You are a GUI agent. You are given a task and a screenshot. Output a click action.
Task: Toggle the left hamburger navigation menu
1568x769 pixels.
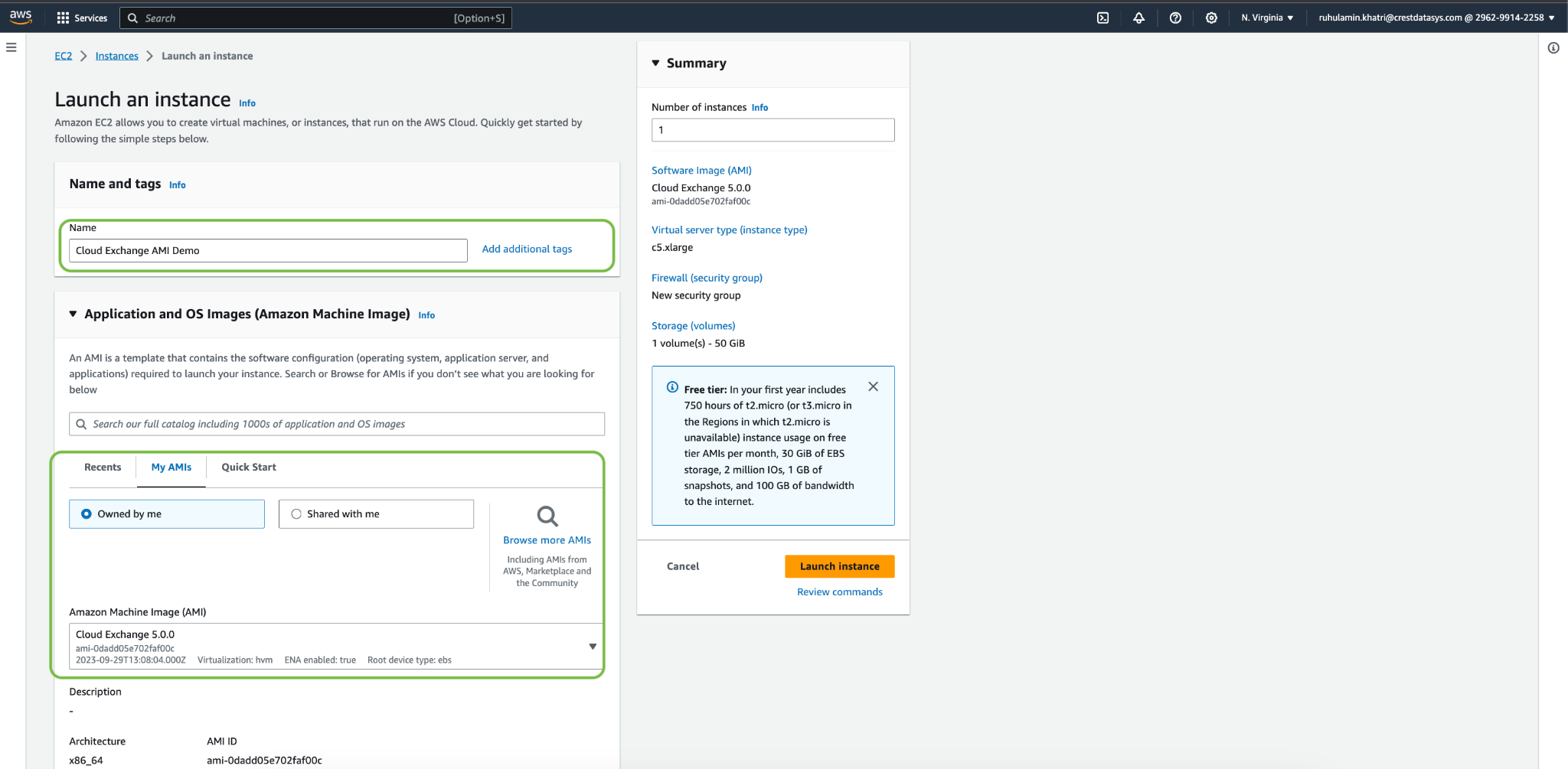tap(11, 47)
